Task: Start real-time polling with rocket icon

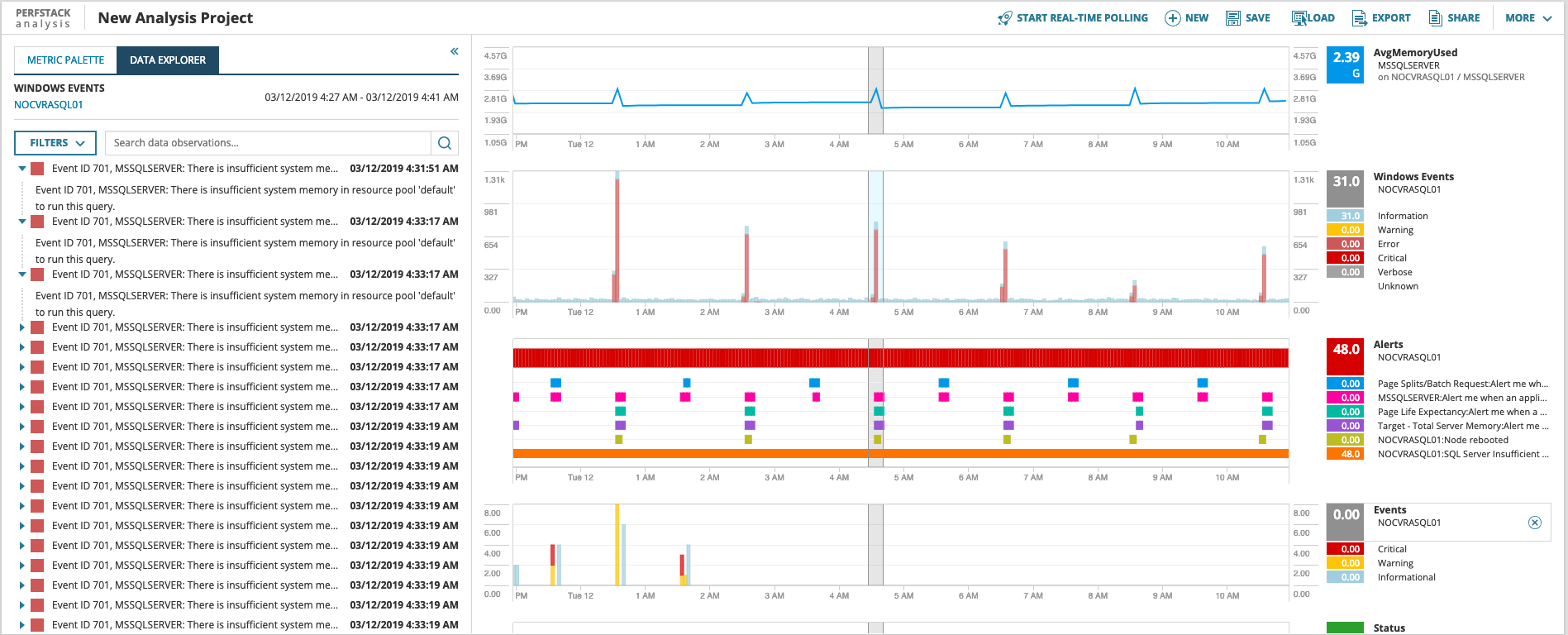Action: tap(1004, 18)
